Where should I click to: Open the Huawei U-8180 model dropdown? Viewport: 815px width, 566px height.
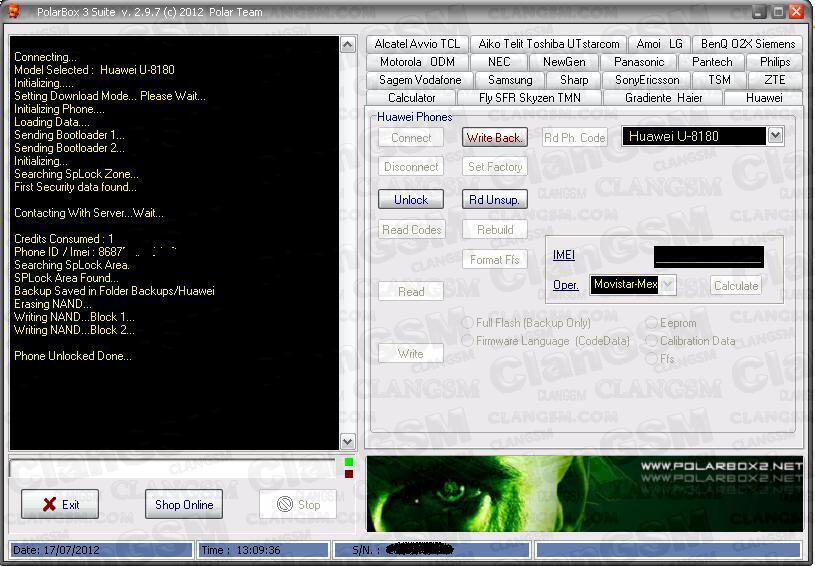tap(774, 136)
